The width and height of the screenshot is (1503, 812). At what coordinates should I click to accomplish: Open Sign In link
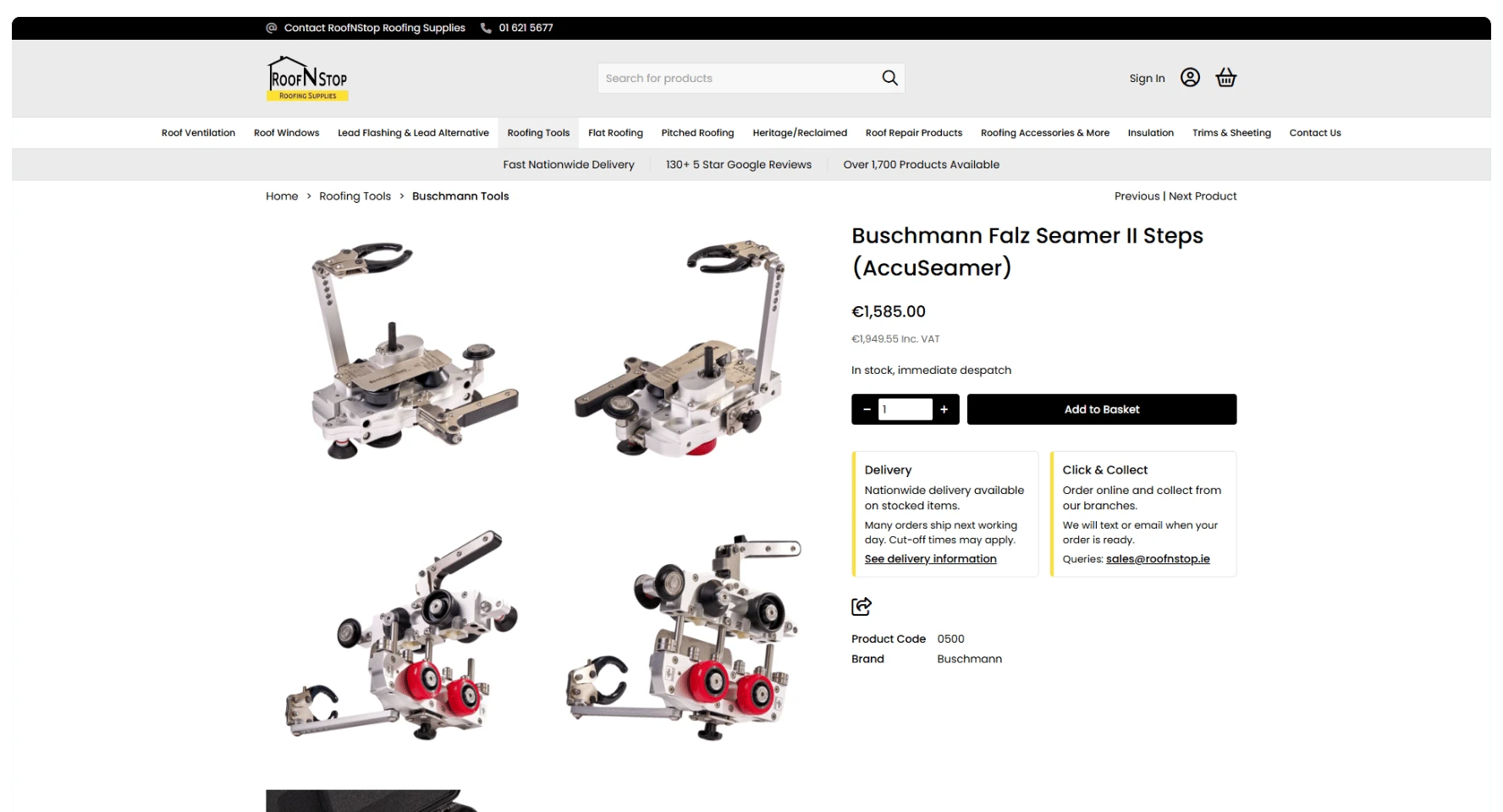click(x=1147, y=78)
